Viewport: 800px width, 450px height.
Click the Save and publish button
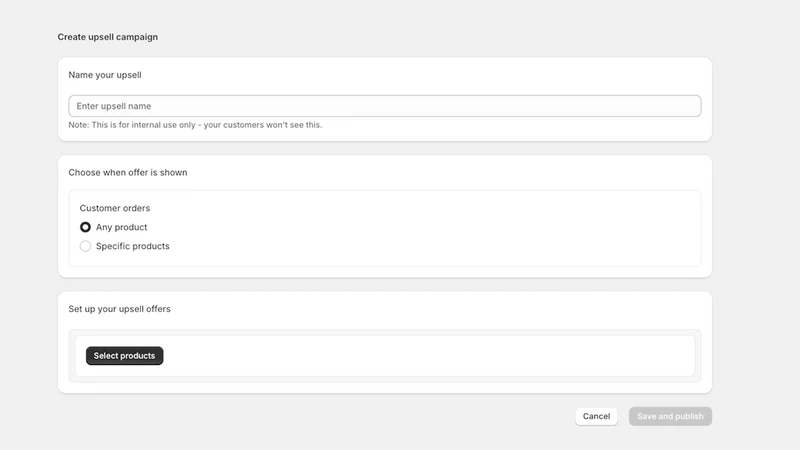[670, 416]
